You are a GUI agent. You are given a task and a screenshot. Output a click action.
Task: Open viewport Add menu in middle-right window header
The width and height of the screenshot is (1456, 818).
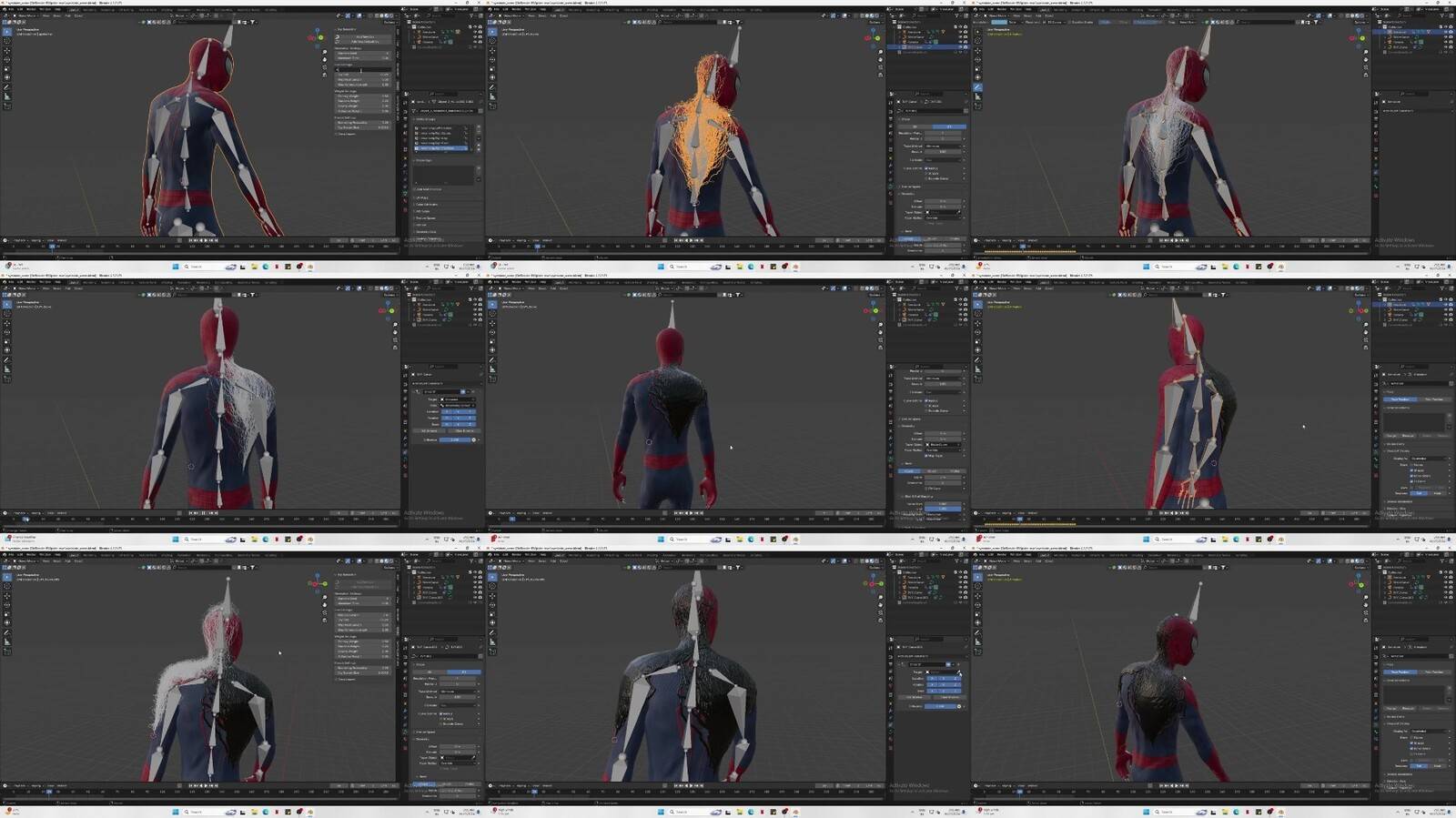coord(1038,288)
